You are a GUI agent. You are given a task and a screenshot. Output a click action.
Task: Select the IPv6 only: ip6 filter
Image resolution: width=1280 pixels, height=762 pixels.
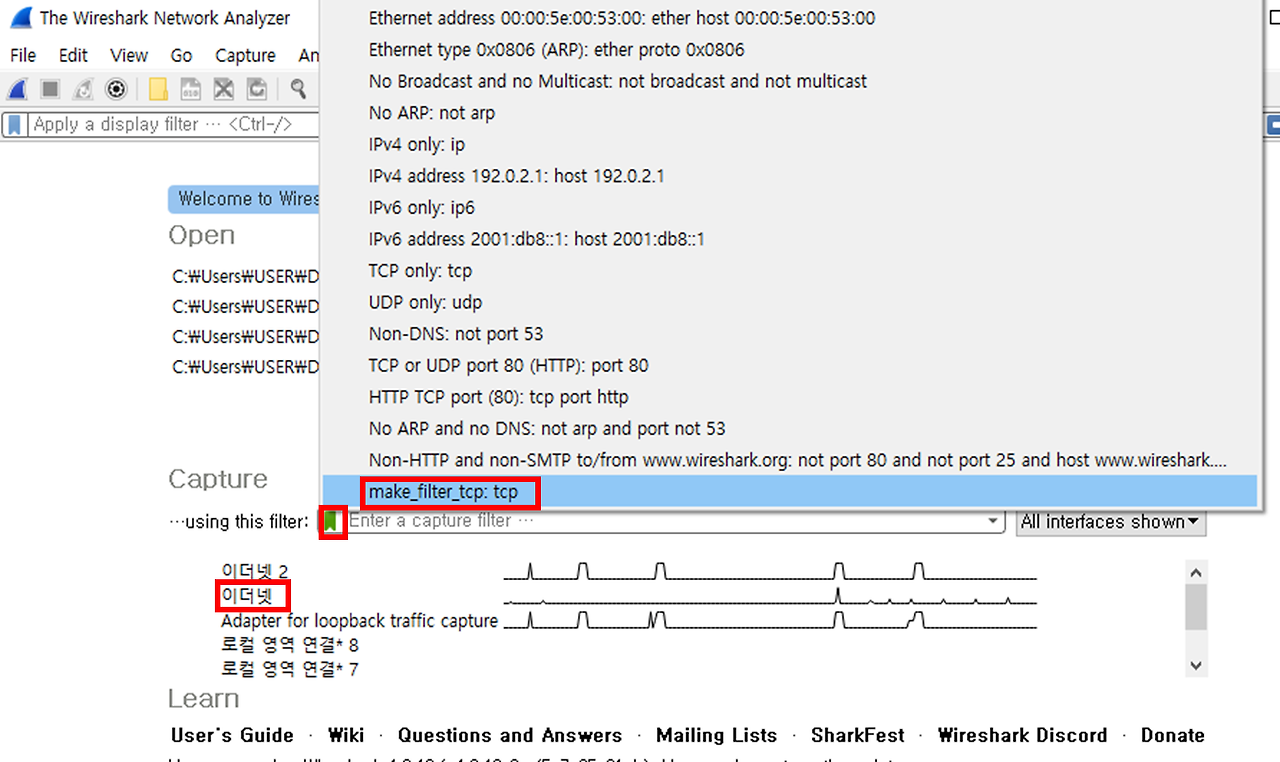click(788, 208)
